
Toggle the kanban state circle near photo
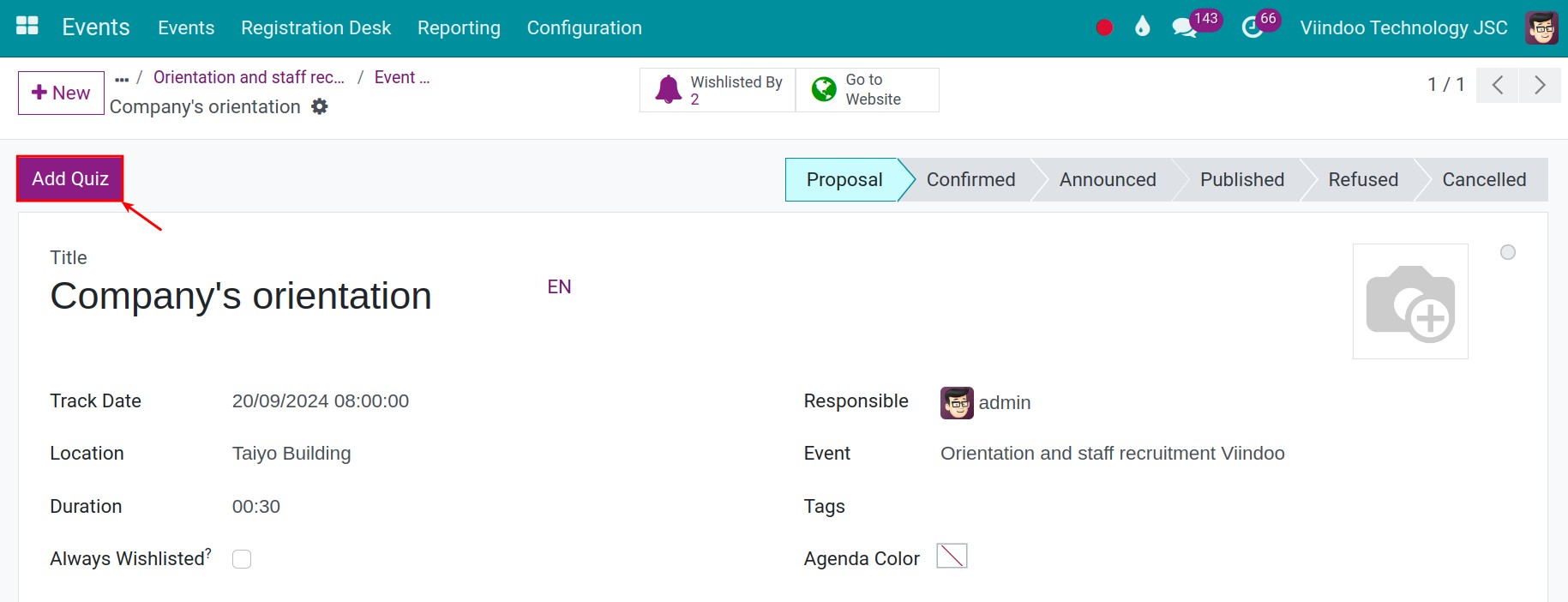1508,252
